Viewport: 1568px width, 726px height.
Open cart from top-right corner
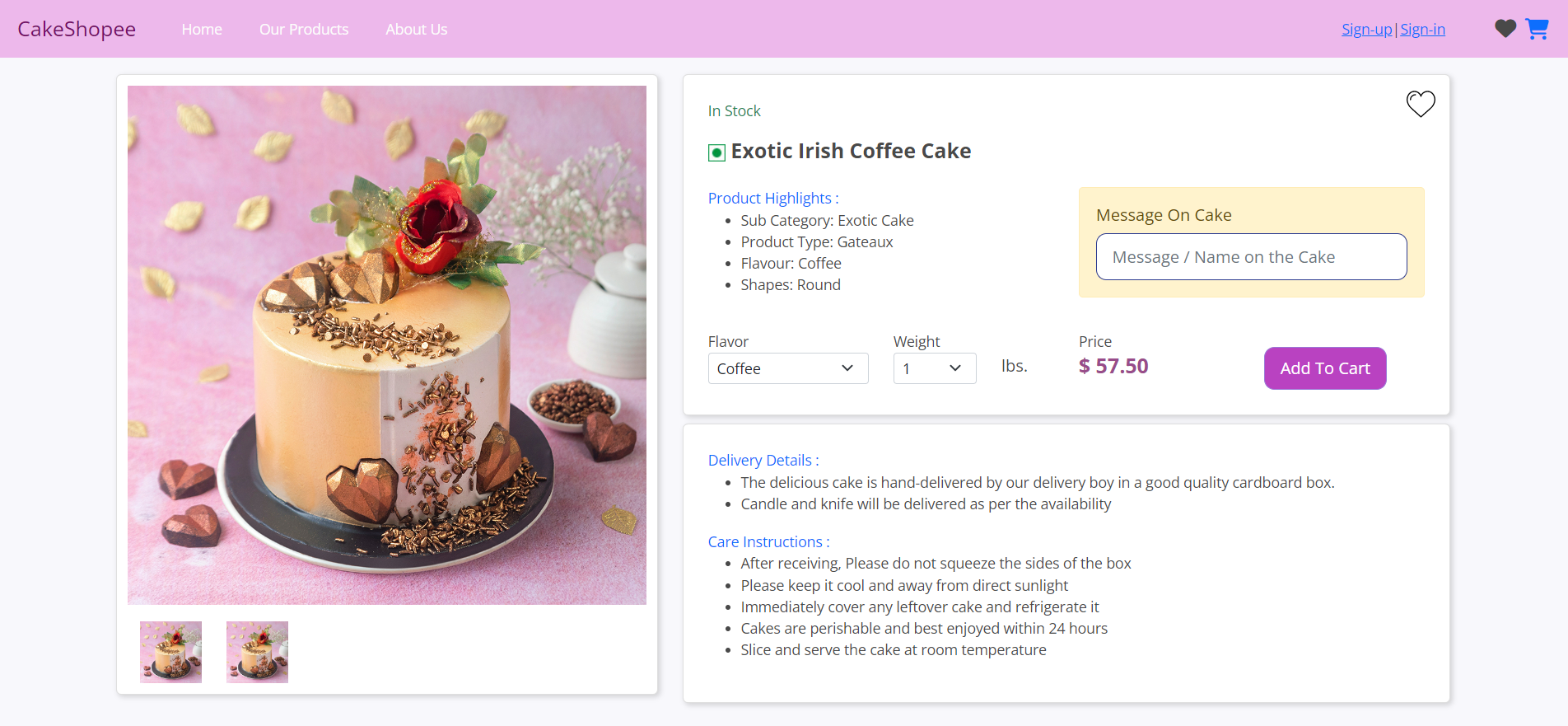pyautogui.click(x=1537, y=28)
